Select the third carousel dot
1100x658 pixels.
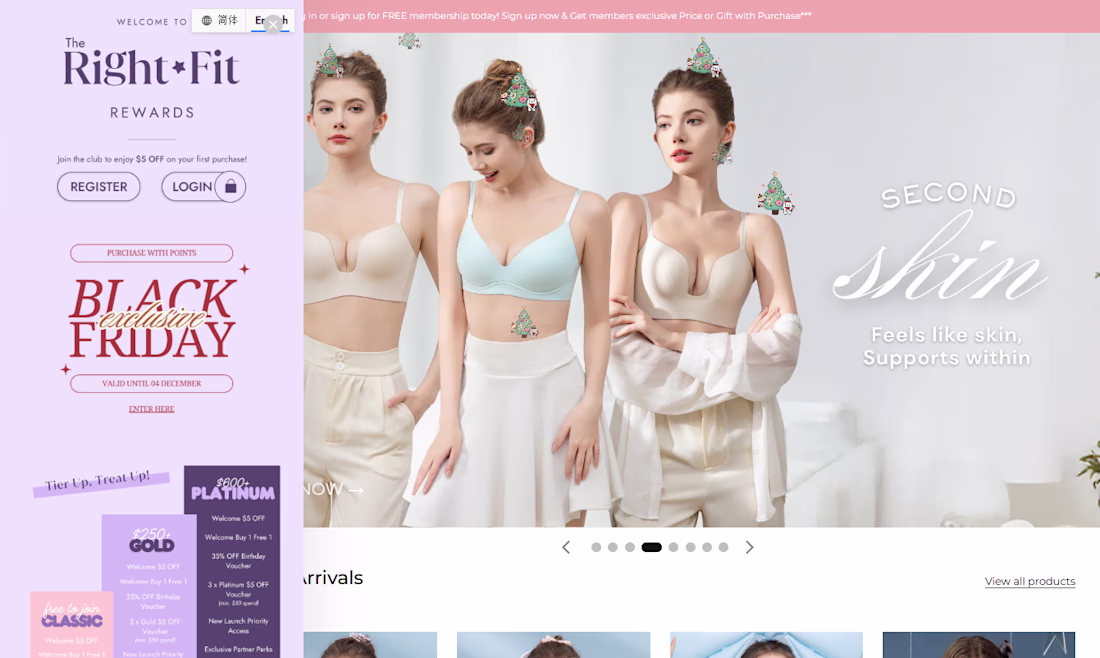630,547
